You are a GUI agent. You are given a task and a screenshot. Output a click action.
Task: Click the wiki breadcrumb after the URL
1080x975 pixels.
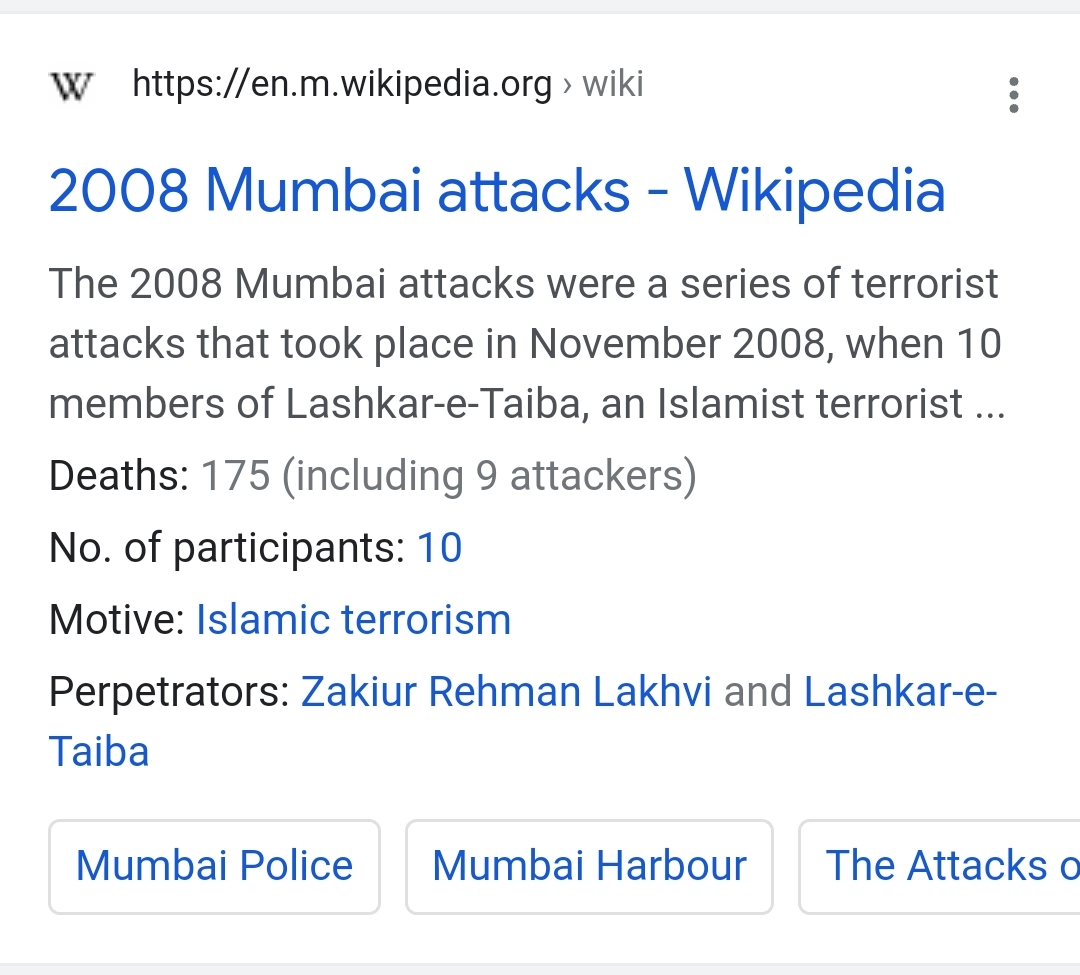coord(612,84)
